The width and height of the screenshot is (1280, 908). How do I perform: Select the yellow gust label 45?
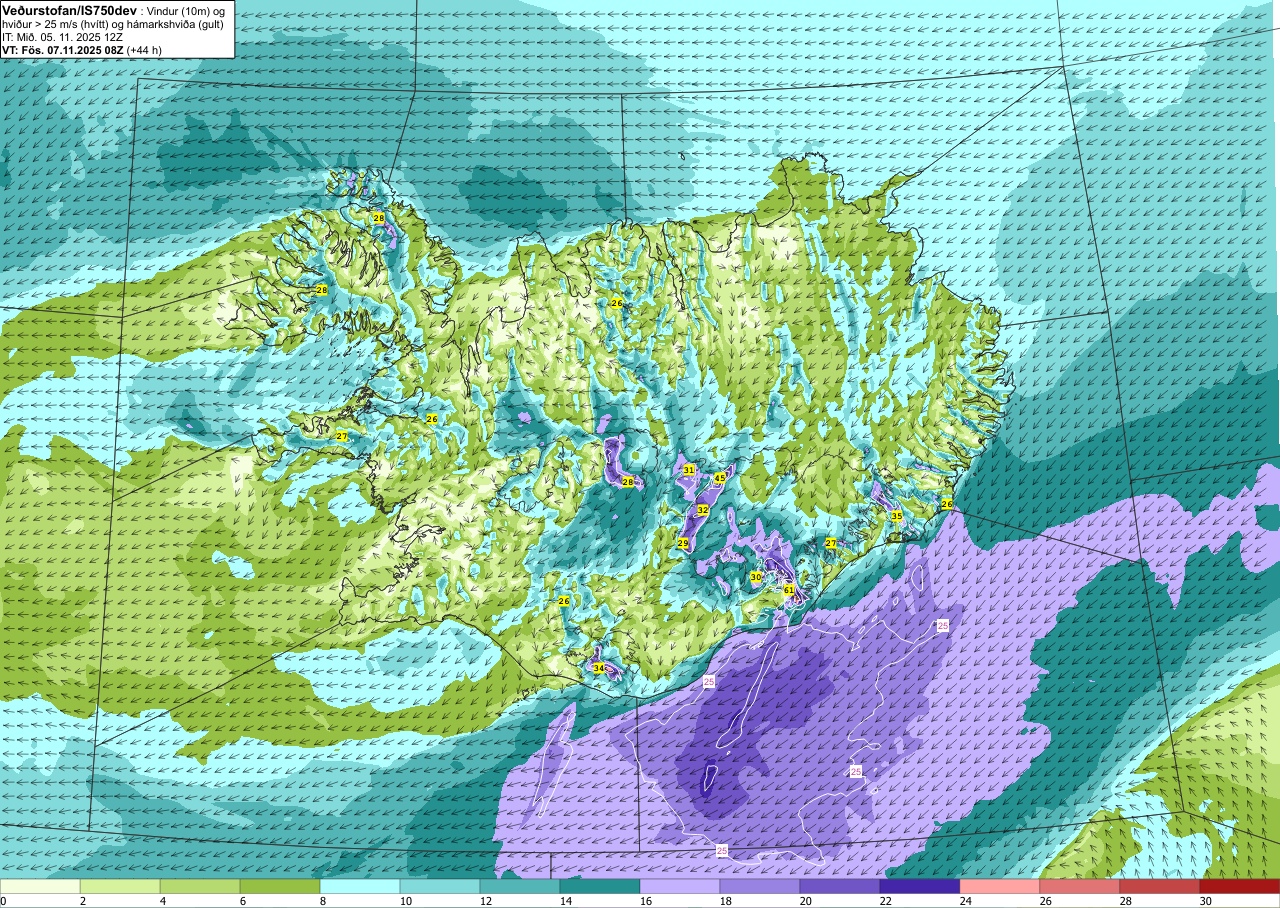pos(719,478)
